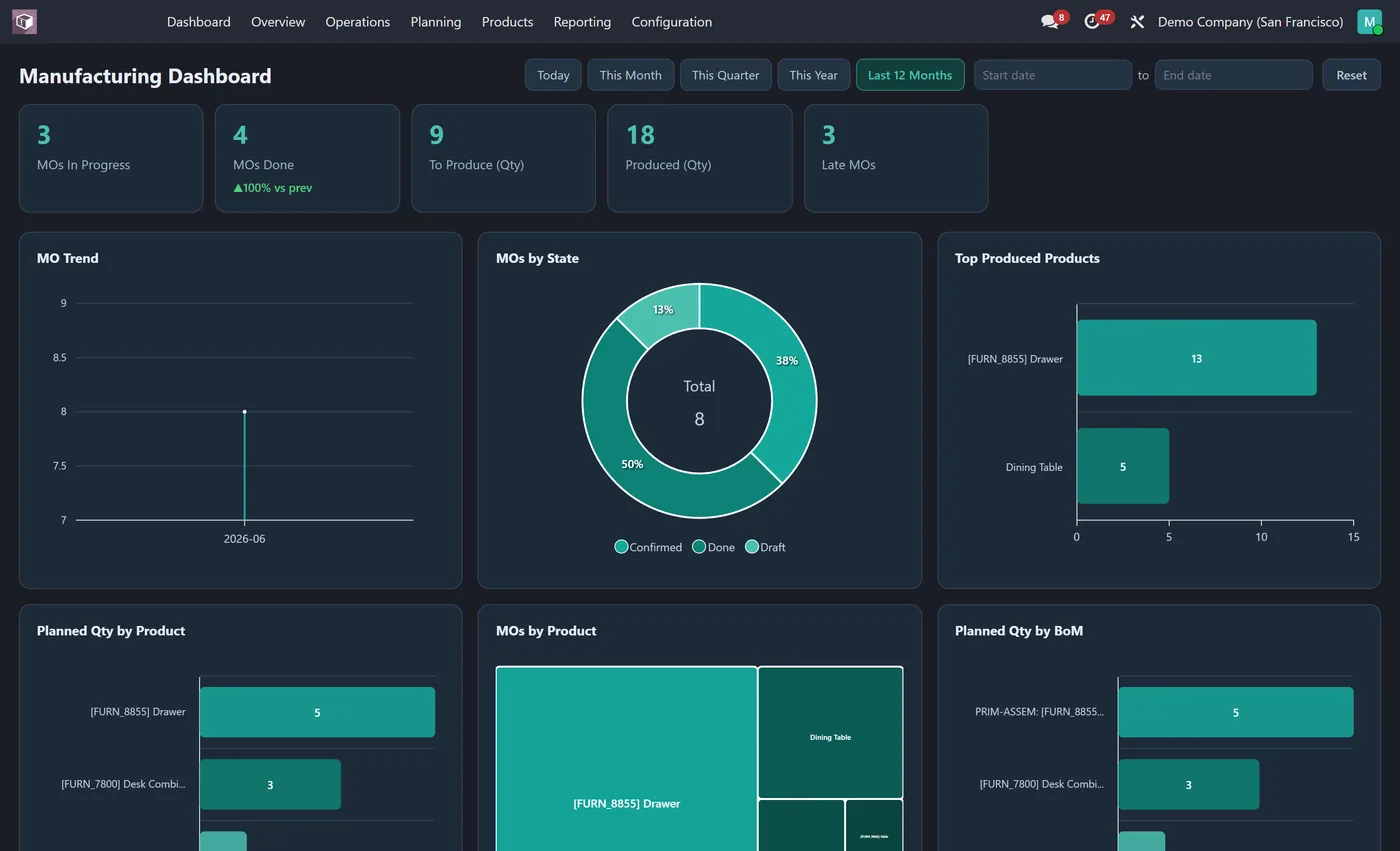
Task: Click the Reset button
Action: pyautogui.click(x=1351, y=75)
